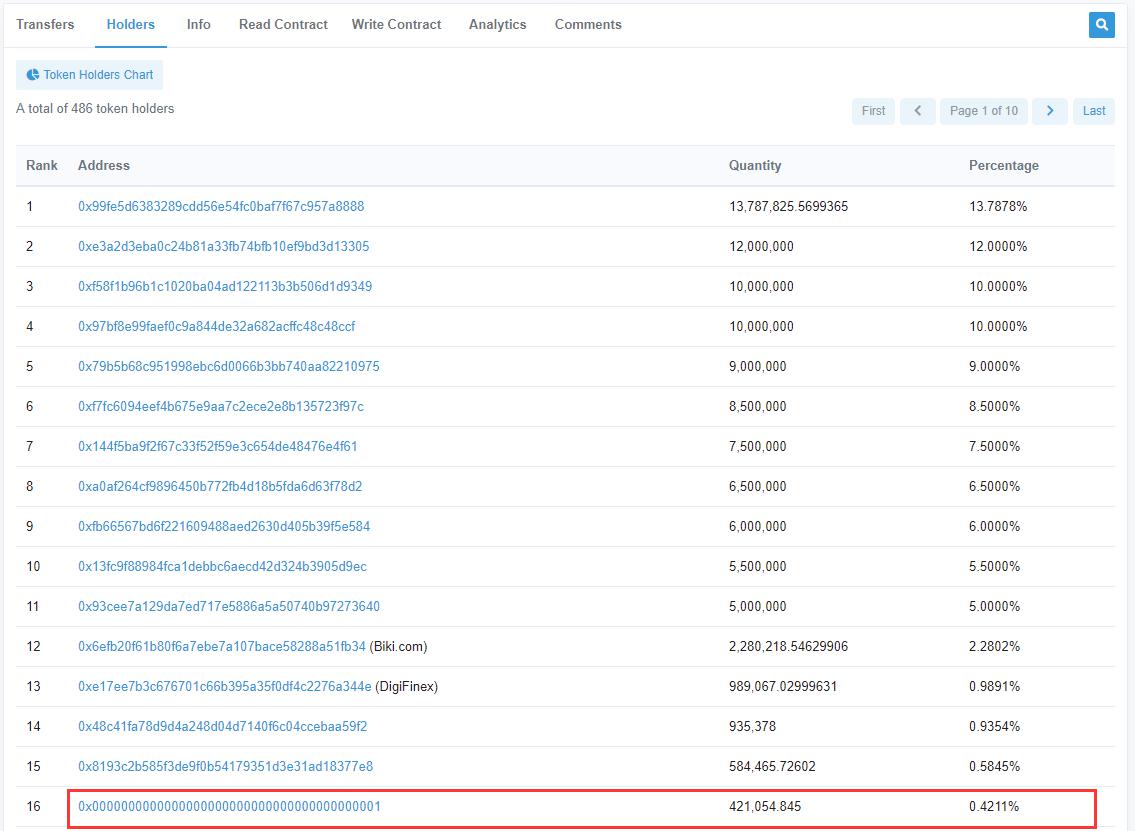Open rank 8 address 0xa0af264c...78d2
The width and height of the screenshot is (1135, 831).
click(220, 486)
